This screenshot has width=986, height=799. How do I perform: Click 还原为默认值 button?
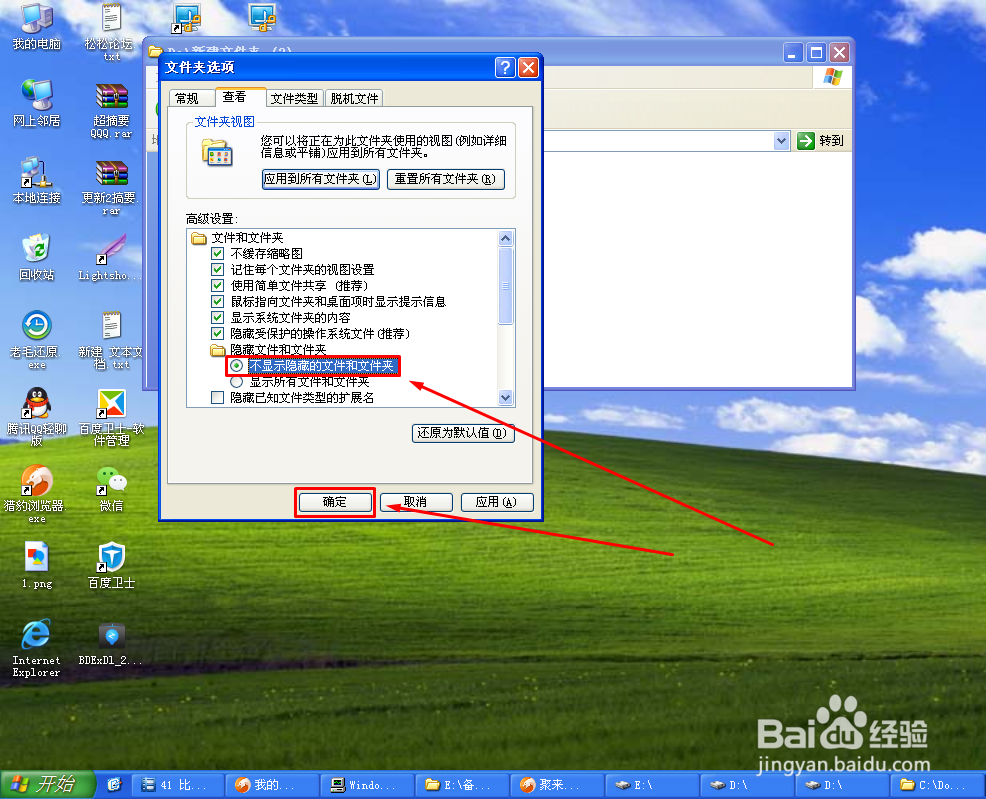pyautogui.click(x=463, y=433)
